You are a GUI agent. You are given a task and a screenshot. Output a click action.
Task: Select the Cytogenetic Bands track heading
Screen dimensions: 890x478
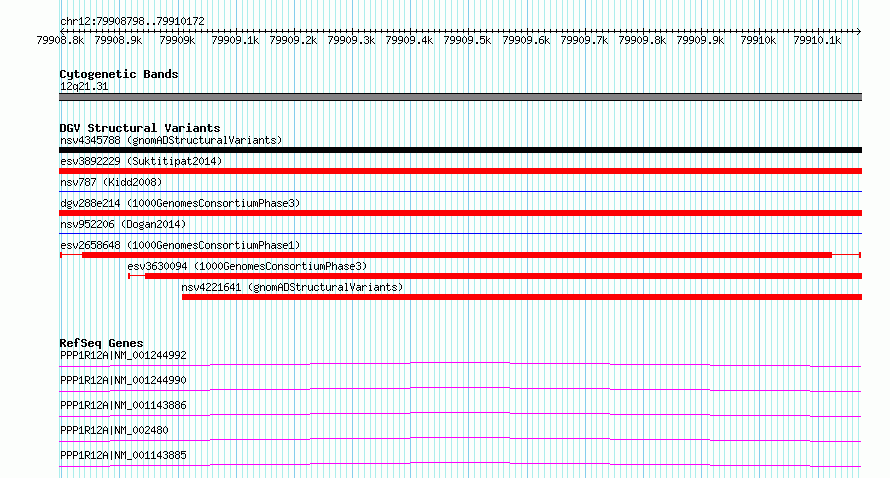[119, 74]
